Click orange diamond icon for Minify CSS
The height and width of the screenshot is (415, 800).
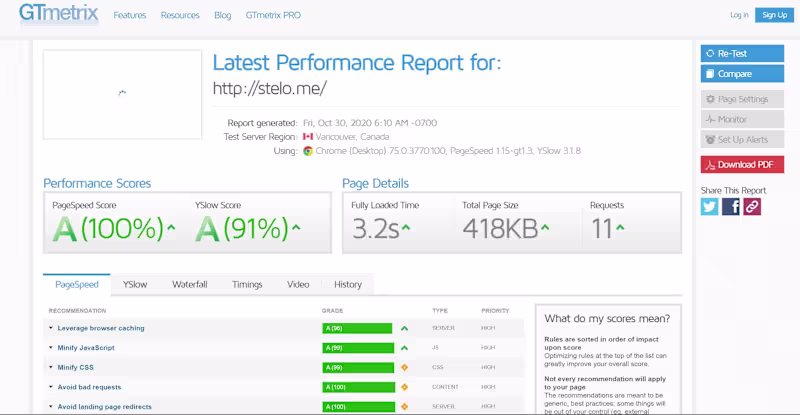tap(405, 368)
